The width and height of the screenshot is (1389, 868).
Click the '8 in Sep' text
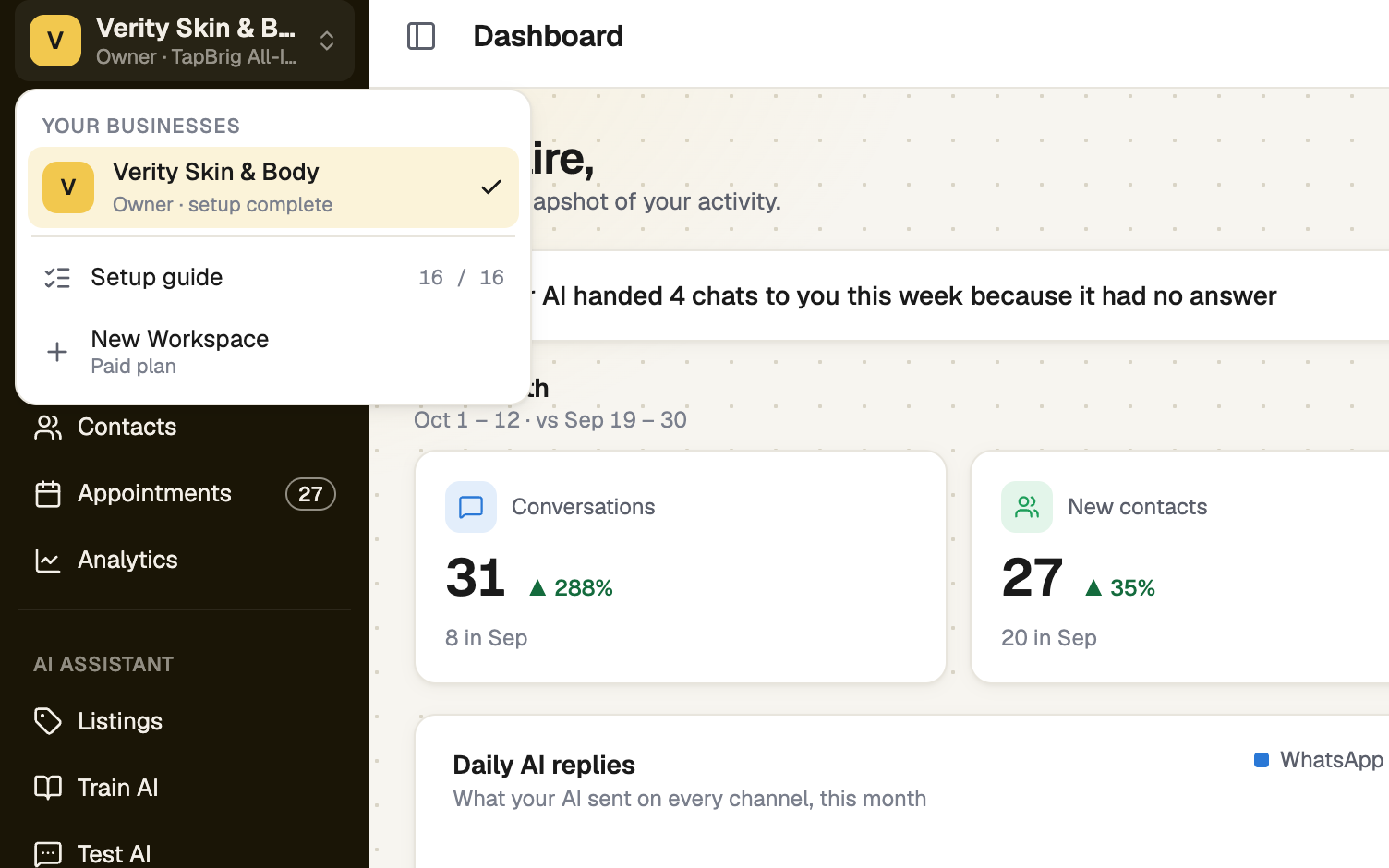487,638
